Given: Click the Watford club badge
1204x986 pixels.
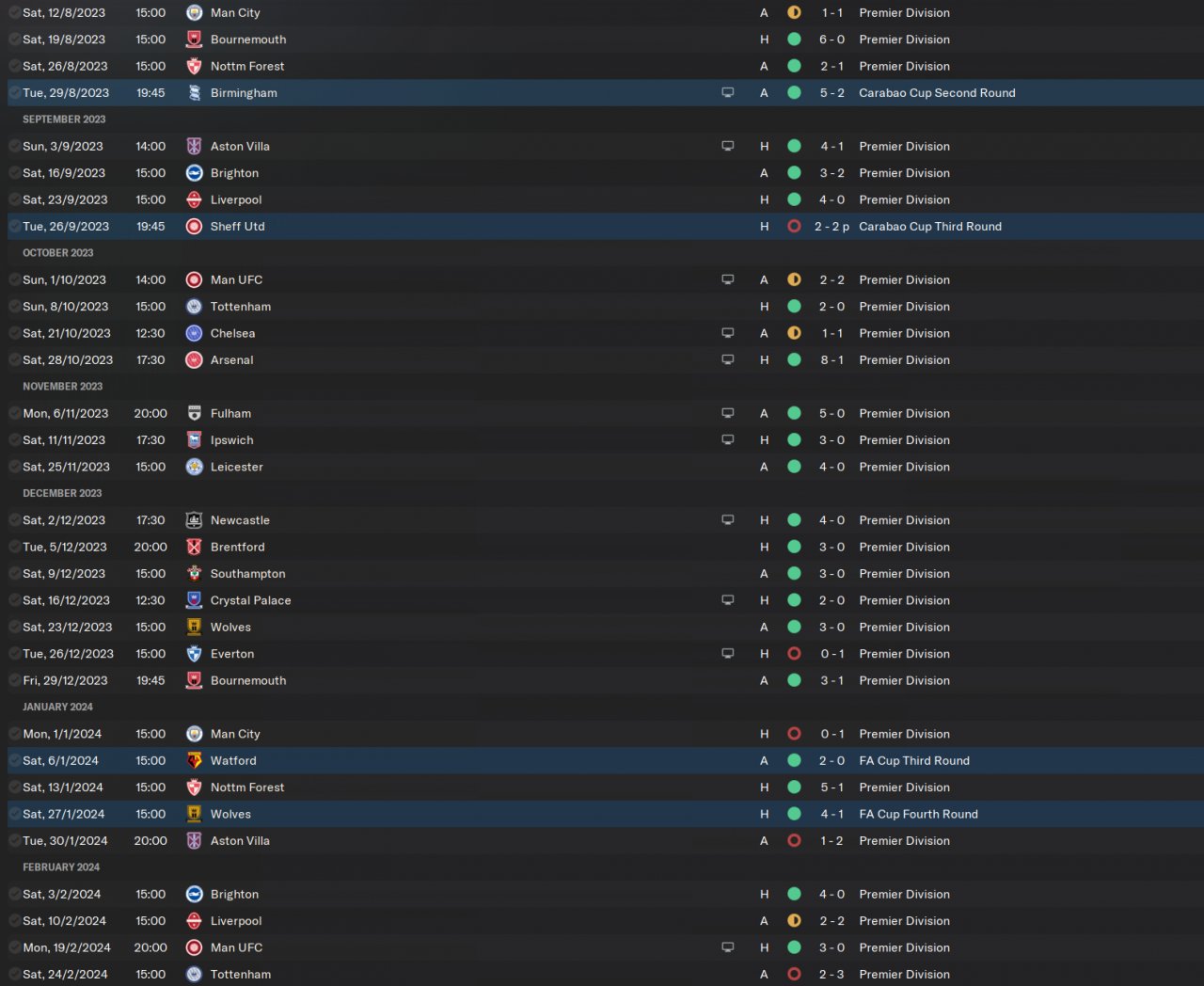Looking at the screenshot, I should [x=194, y=761].
